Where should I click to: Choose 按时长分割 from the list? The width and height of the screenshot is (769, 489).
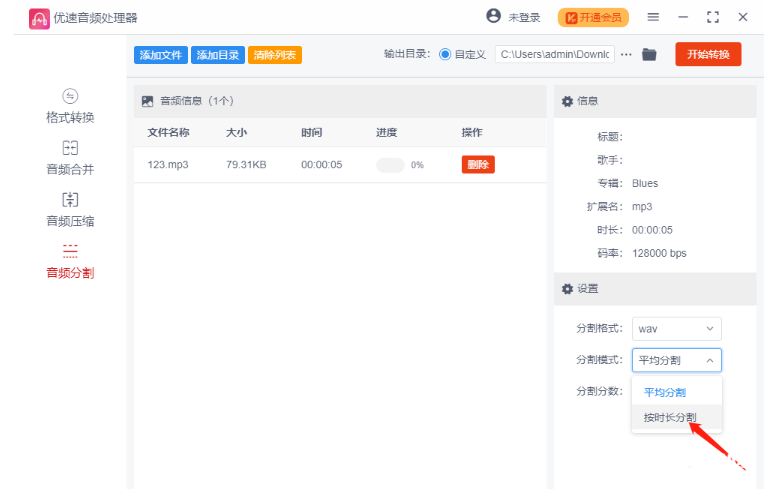click(x=677, y=417)
